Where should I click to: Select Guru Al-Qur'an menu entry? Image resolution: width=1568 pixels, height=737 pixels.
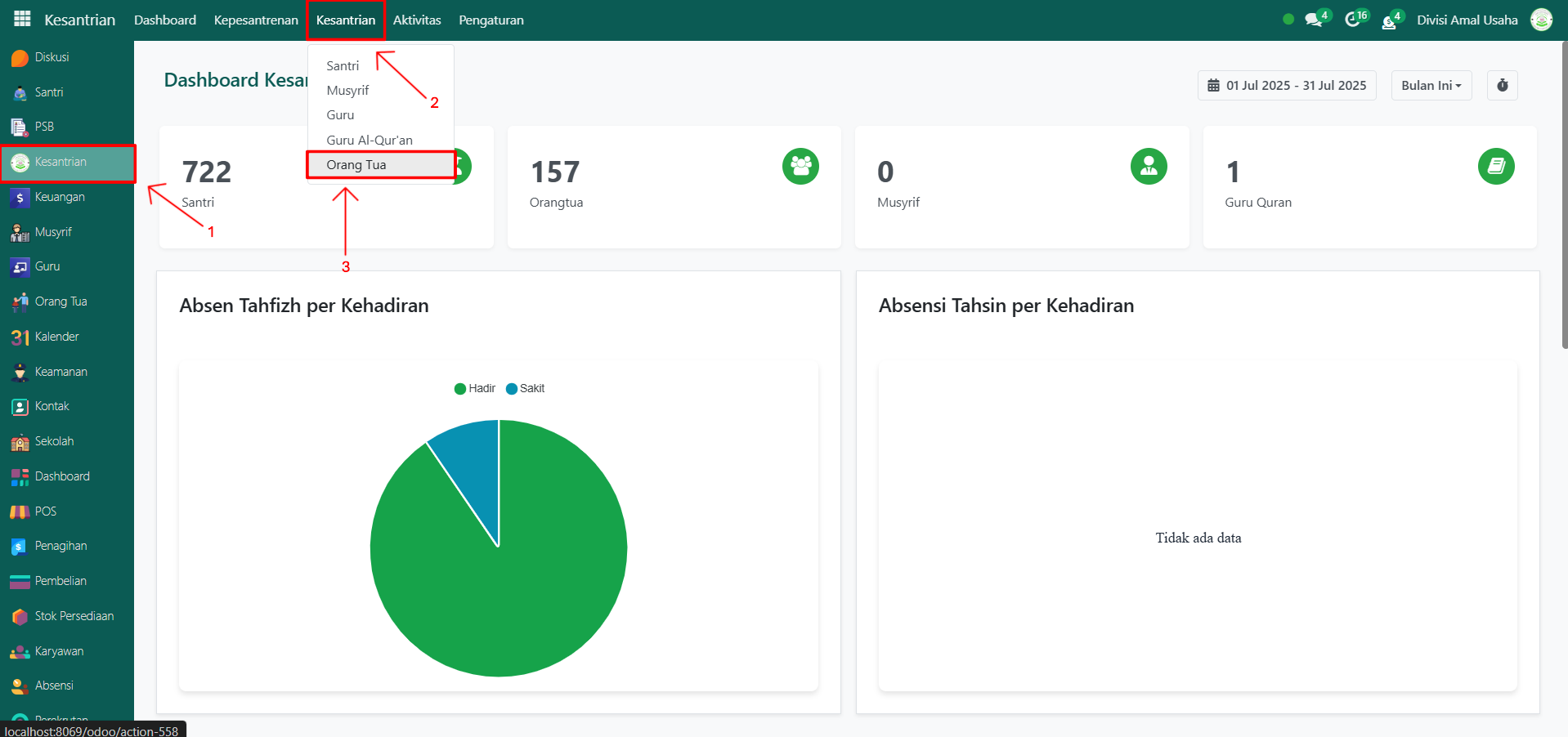coord(370,141)
